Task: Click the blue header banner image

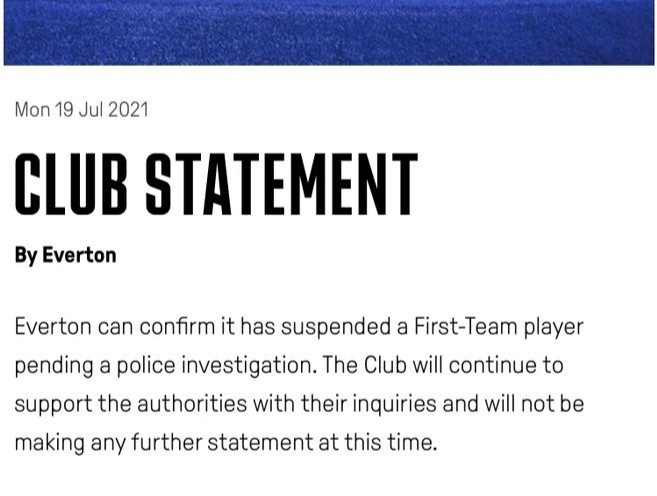Action: 328,32
